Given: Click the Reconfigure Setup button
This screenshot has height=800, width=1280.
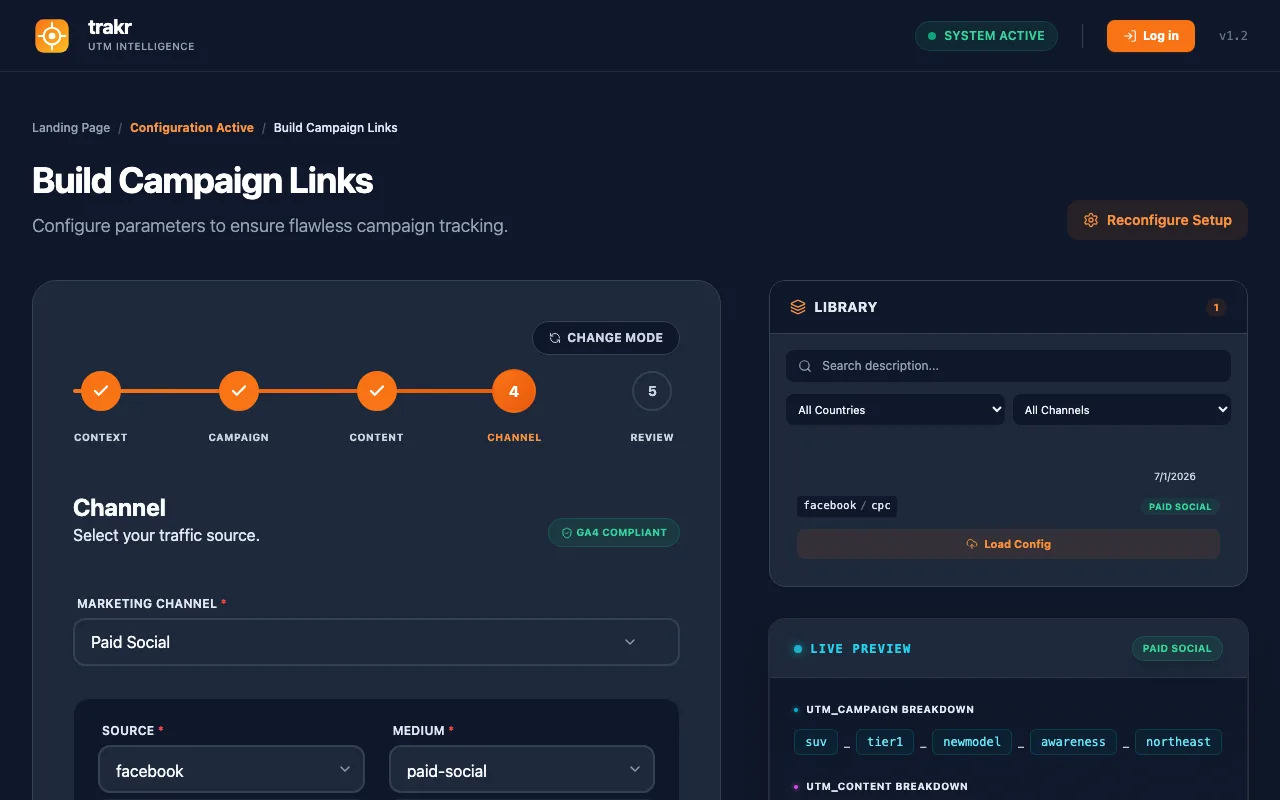Looking at the screenshot, I should pyautogui.click(x=1157, y=220).
